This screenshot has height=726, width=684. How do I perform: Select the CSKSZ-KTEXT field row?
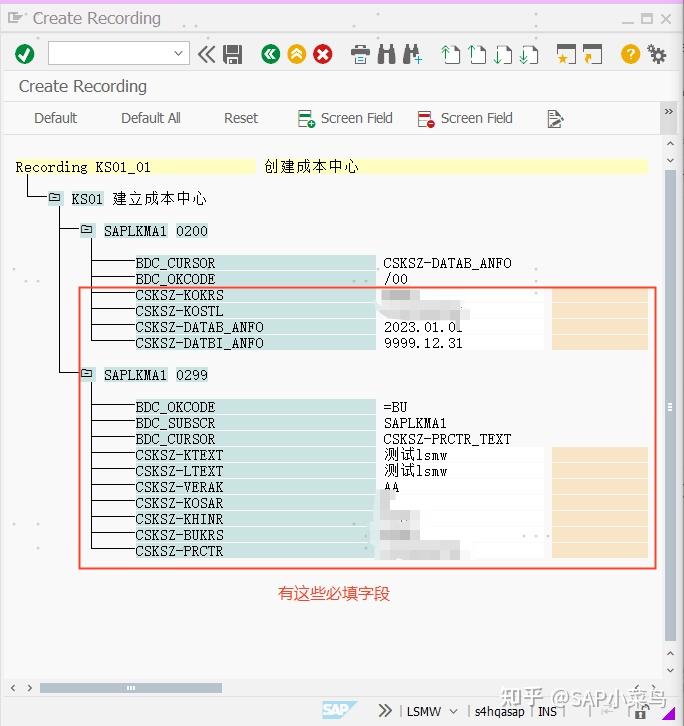click(x=255, y=455)
